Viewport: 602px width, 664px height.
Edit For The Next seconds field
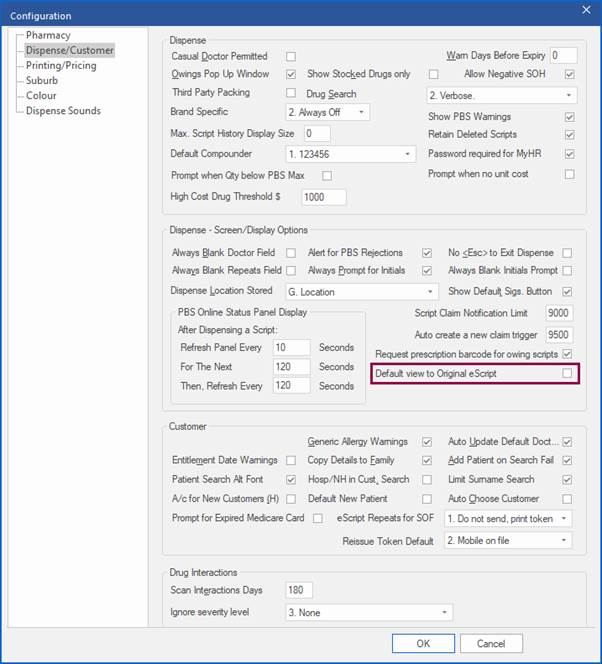coord(291,366)
